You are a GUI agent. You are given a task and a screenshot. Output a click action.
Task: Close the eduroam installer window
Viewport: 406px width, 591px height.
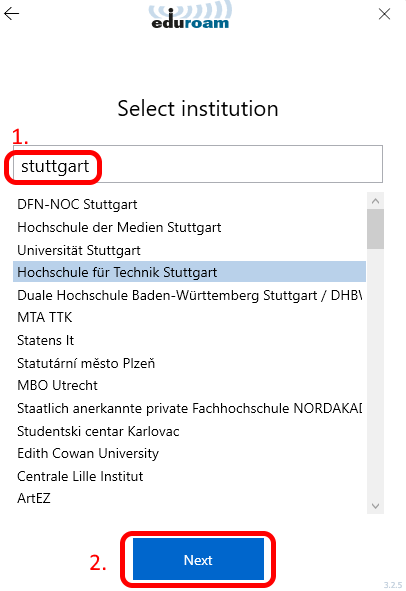pos(384,14)
